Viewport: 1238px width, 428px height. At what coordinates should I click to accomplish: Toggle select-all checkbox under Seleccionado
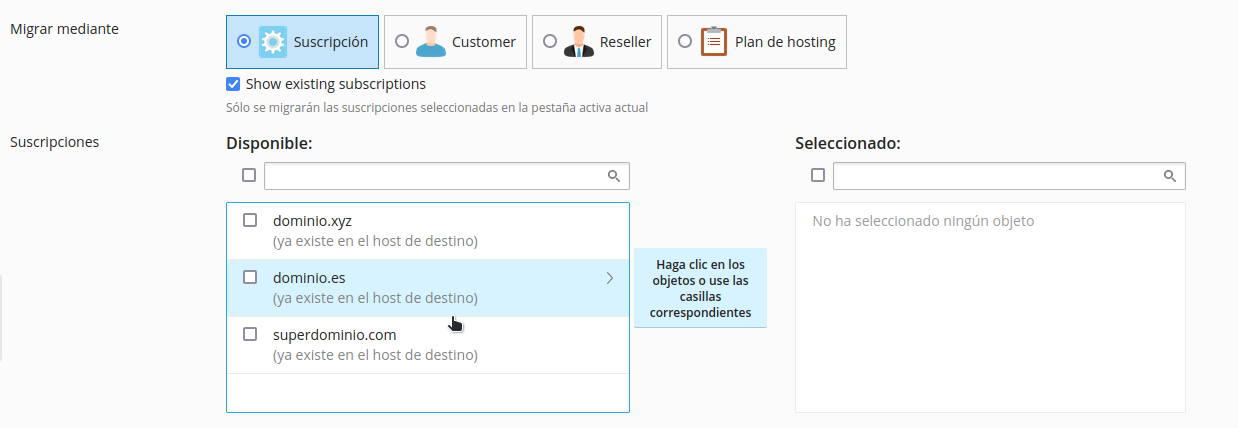pyautogui.click(x=818, y=175)
